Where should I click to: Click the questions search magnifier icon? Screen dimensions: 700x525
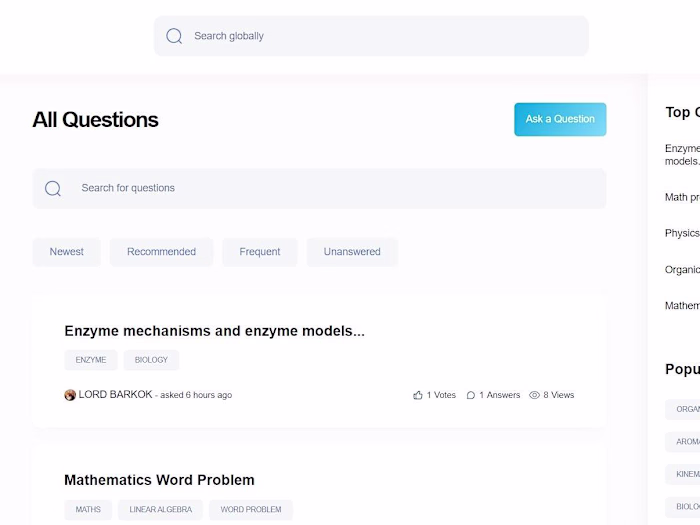click(x=53, y=188)
